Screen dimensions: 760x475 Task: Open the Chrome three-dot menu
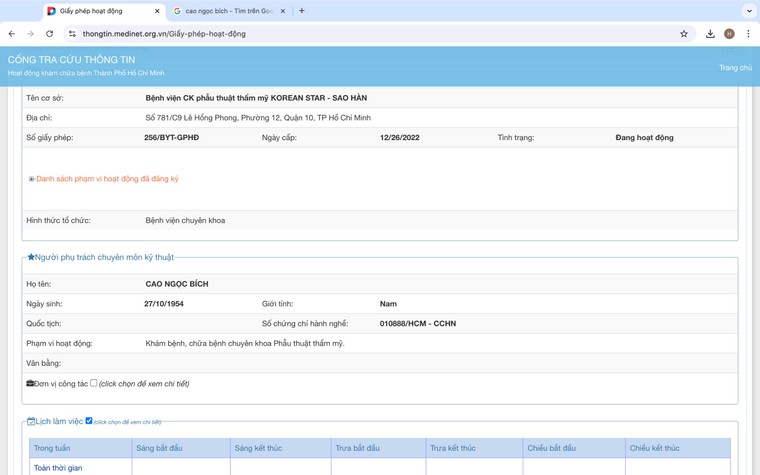point(748,34)
